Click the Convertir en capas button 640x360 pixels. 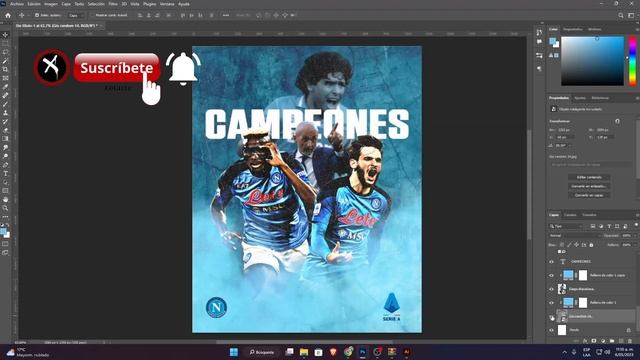point(589,195)
